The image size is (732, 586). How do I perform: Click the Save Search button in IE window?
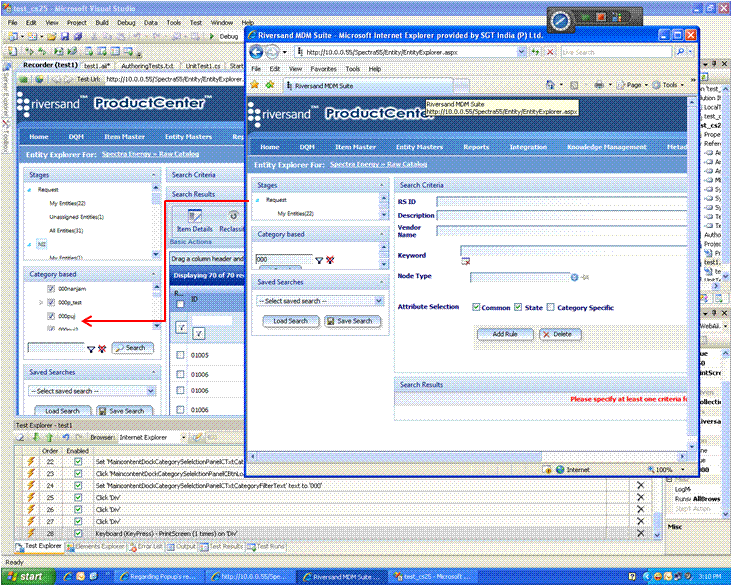coord(352,321)
